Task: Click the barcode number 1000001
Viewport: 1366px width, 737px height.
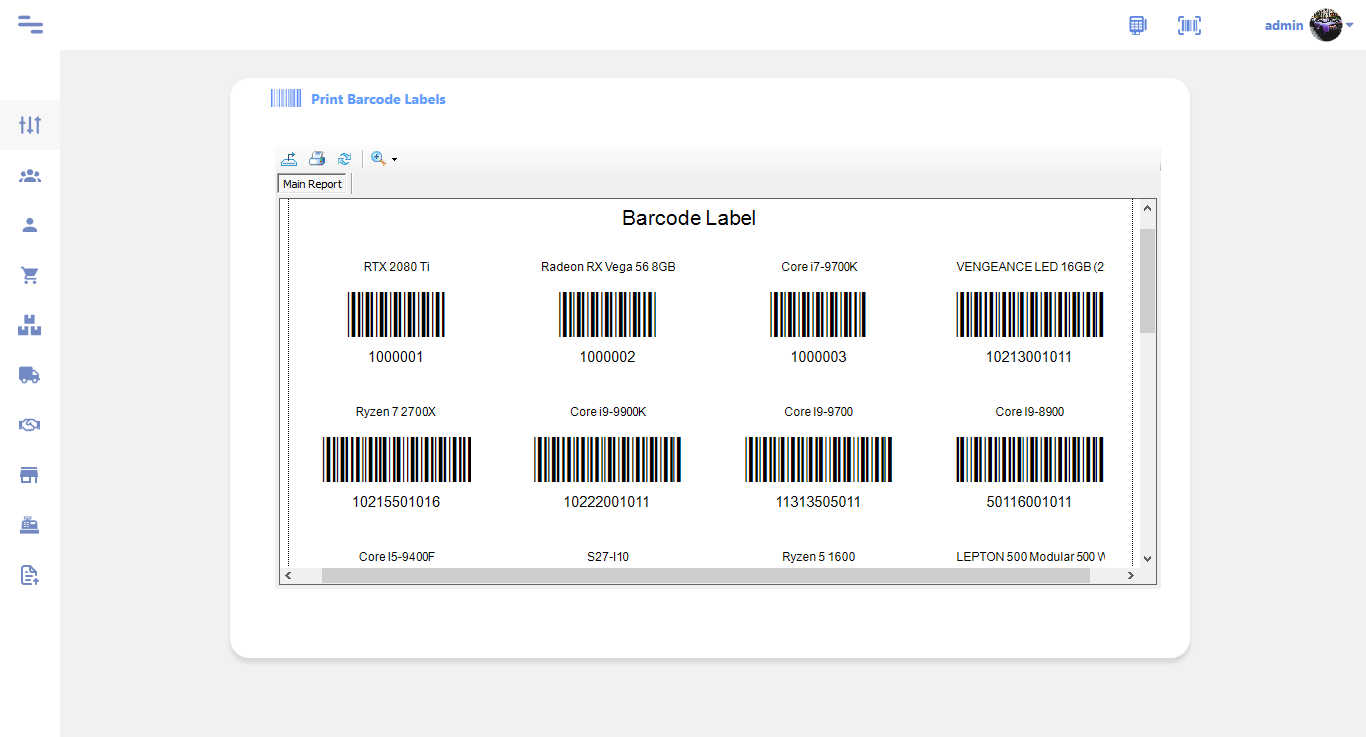Action: click(x=396, y=357)
